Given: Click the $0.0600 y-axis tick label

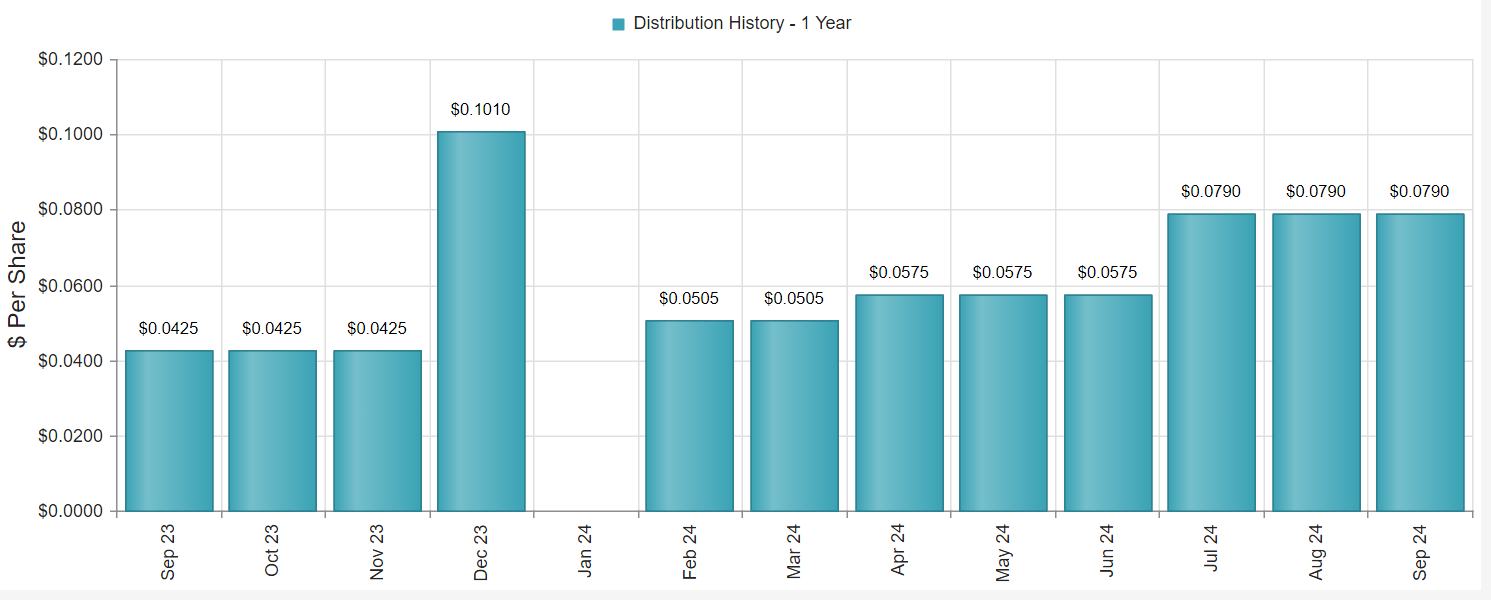Looking at the screenshot, I should coord(71,286).
